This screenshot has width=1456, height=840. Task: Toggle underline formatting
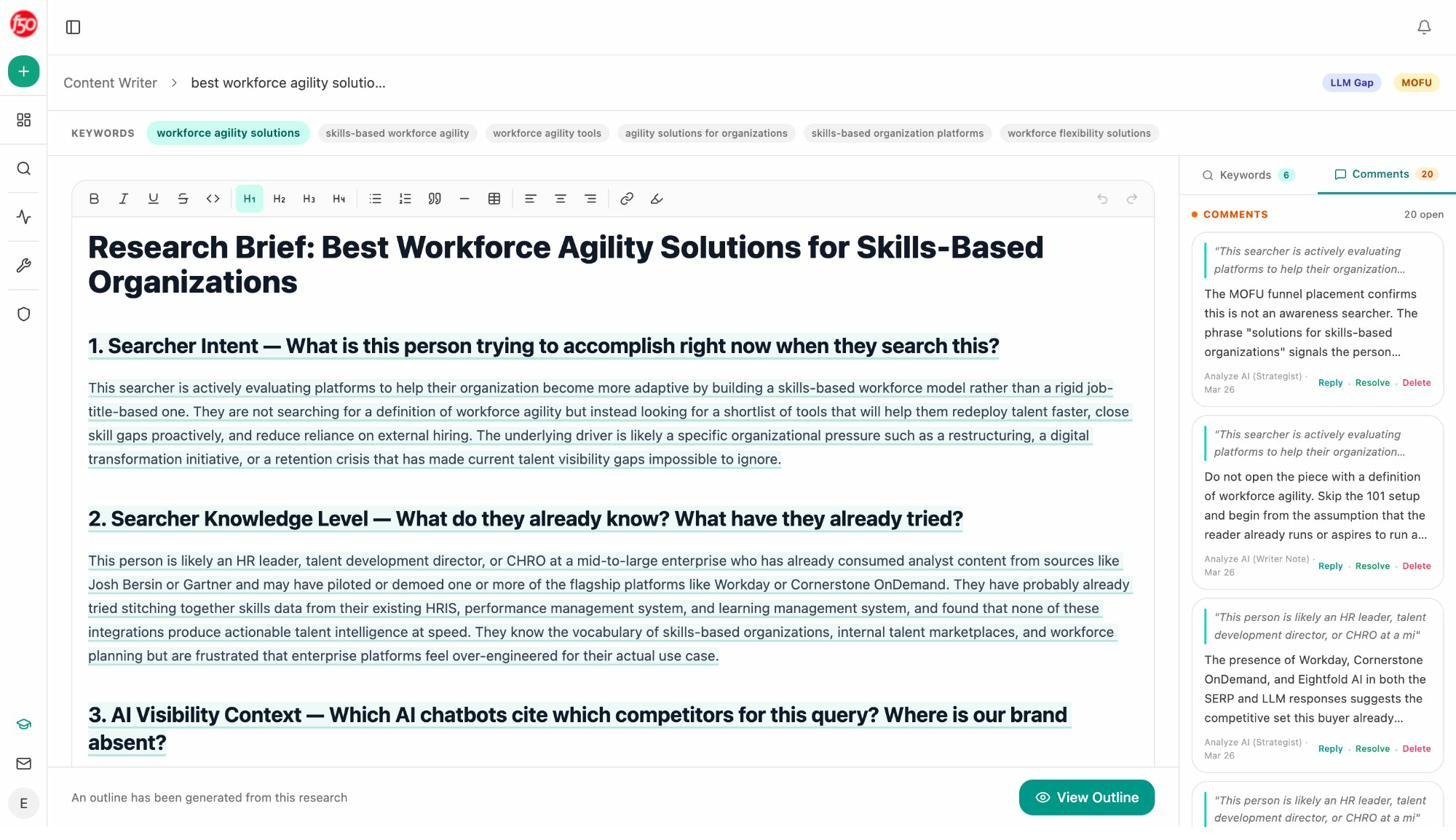click(x=153, y=198)
